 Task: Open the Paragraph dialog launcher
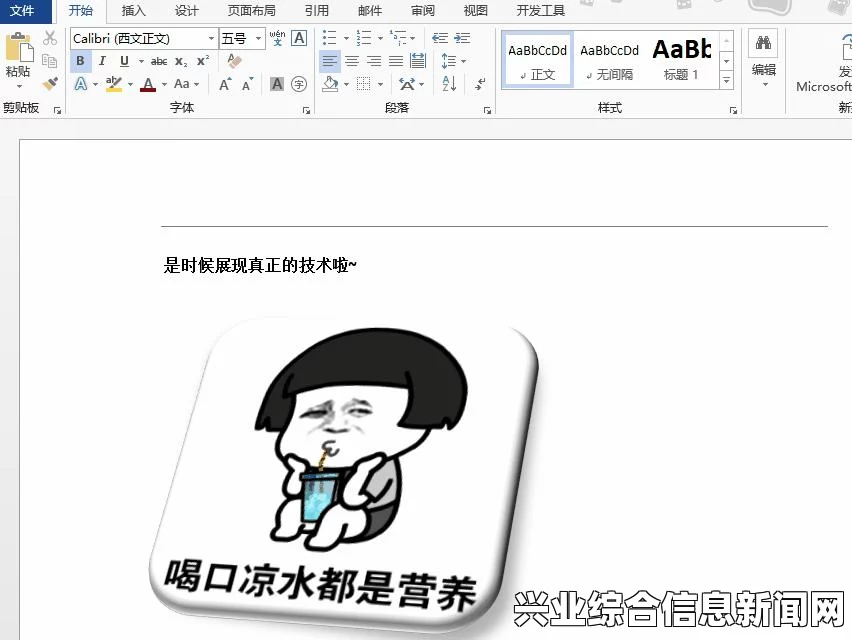point(487,110)
